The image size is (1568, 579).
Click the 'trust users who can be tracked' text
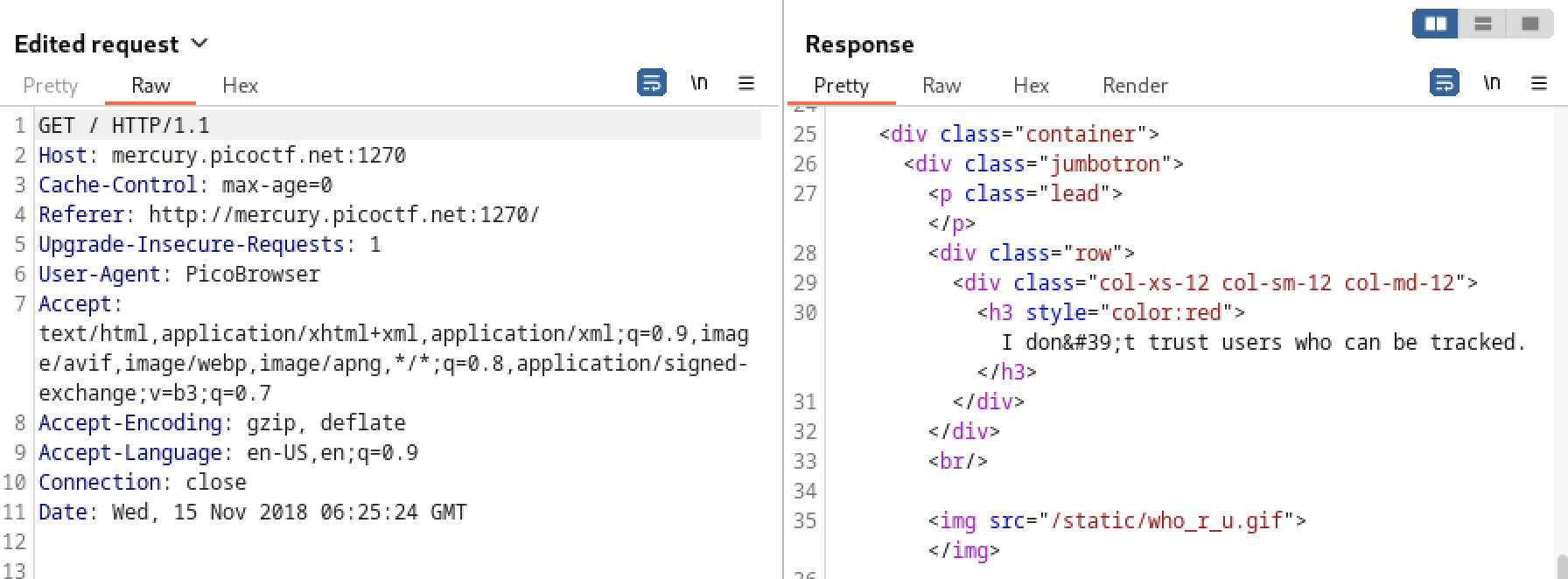(1337, 343)
